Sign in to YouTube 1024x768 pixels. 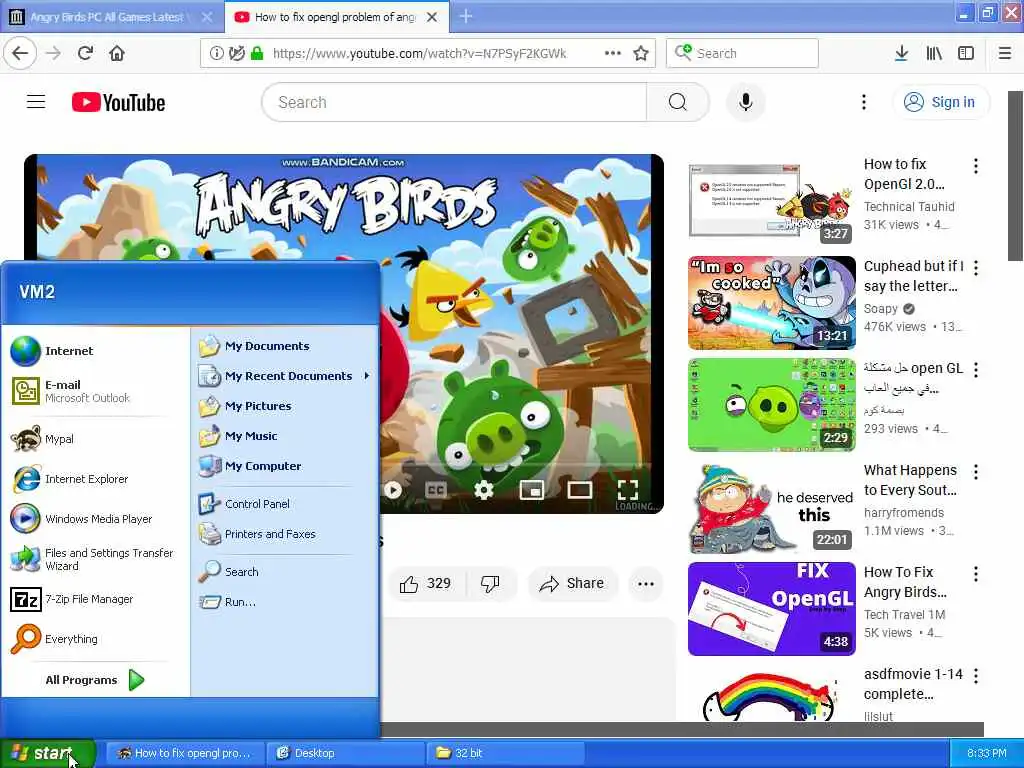(x=941, y=102)
